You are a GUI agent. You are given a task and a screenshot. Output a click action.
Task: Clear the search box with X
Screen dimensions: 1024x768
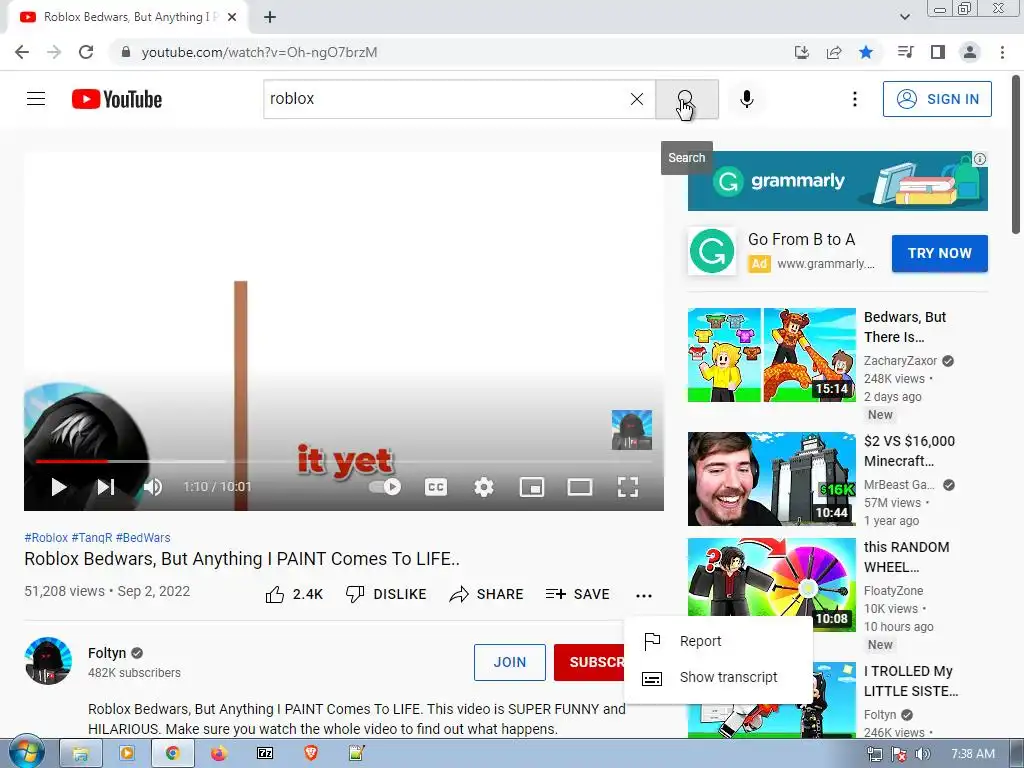tap(637, 99)
